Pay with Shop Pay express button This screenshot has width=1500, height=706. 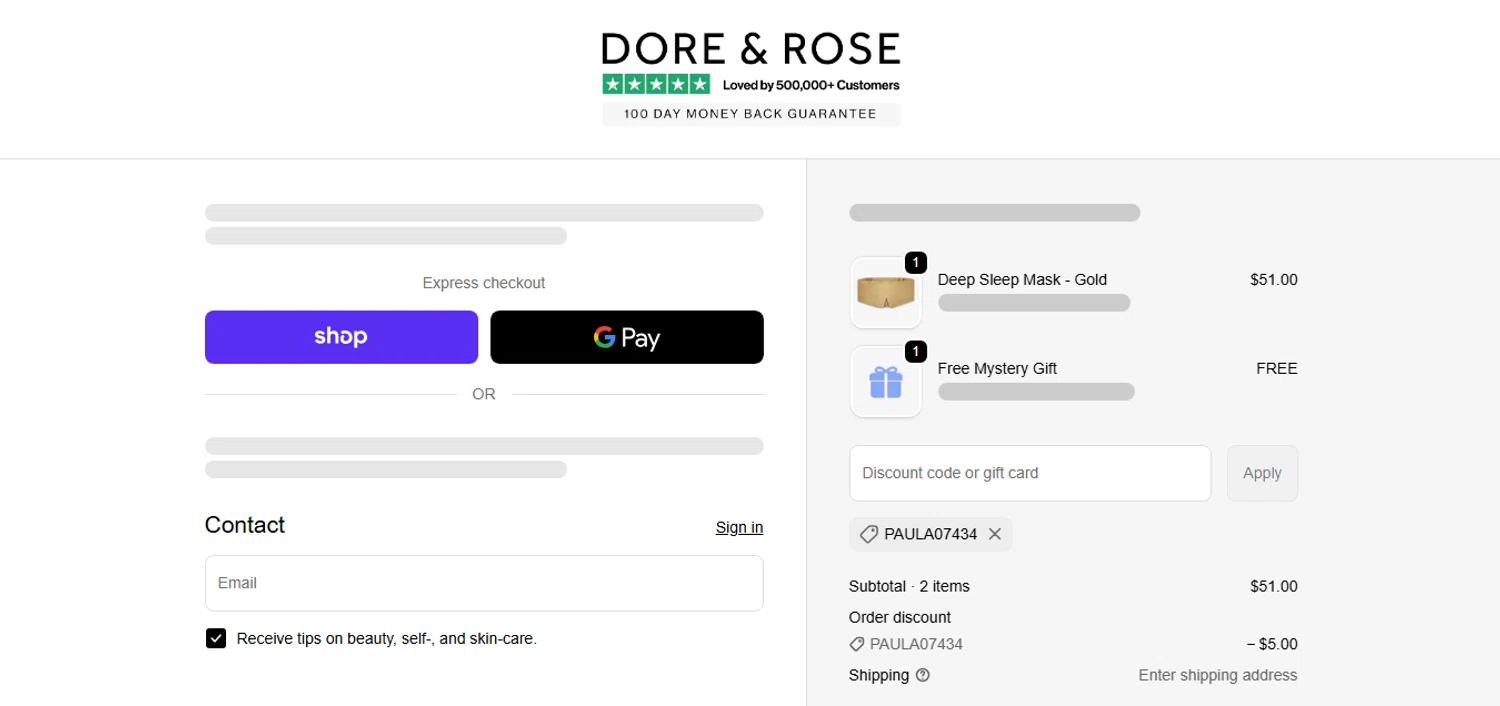tap(341, 337)
